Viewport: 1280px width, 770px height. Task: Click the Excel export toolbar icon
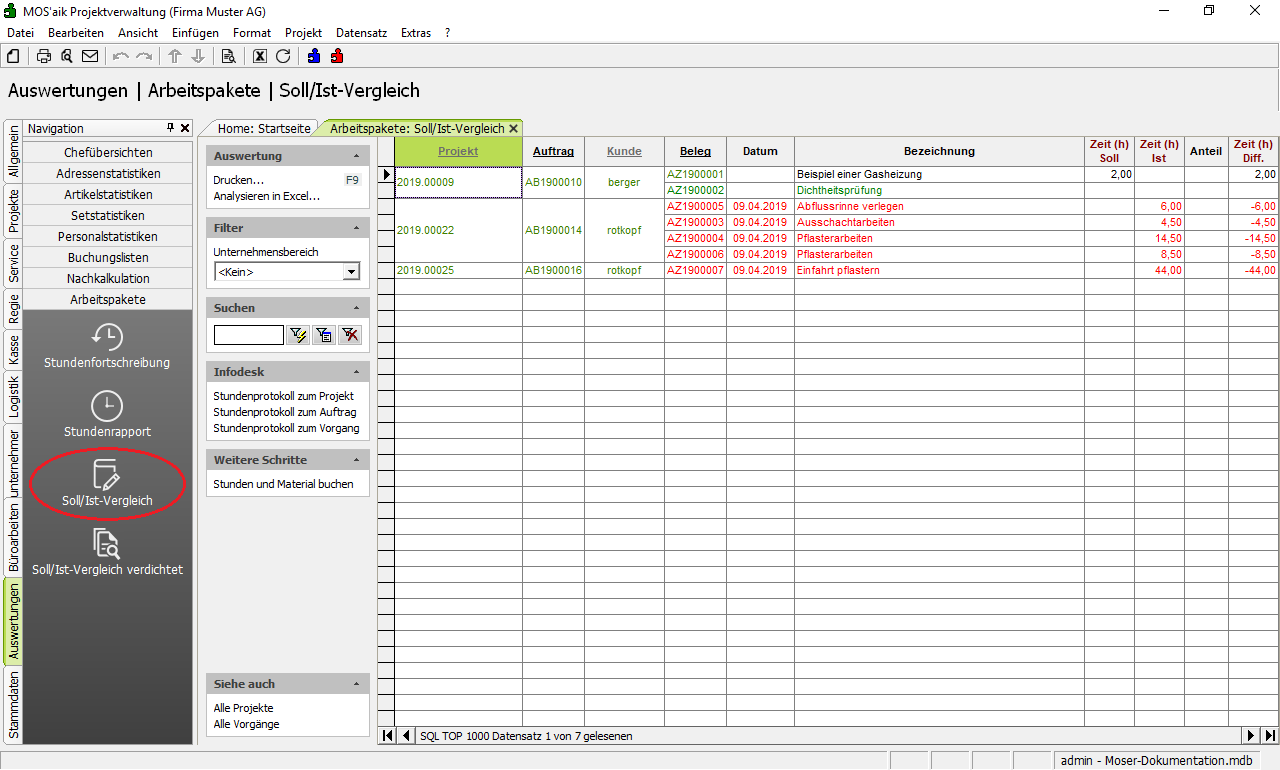pyautogui.click(x=260, y=56)
